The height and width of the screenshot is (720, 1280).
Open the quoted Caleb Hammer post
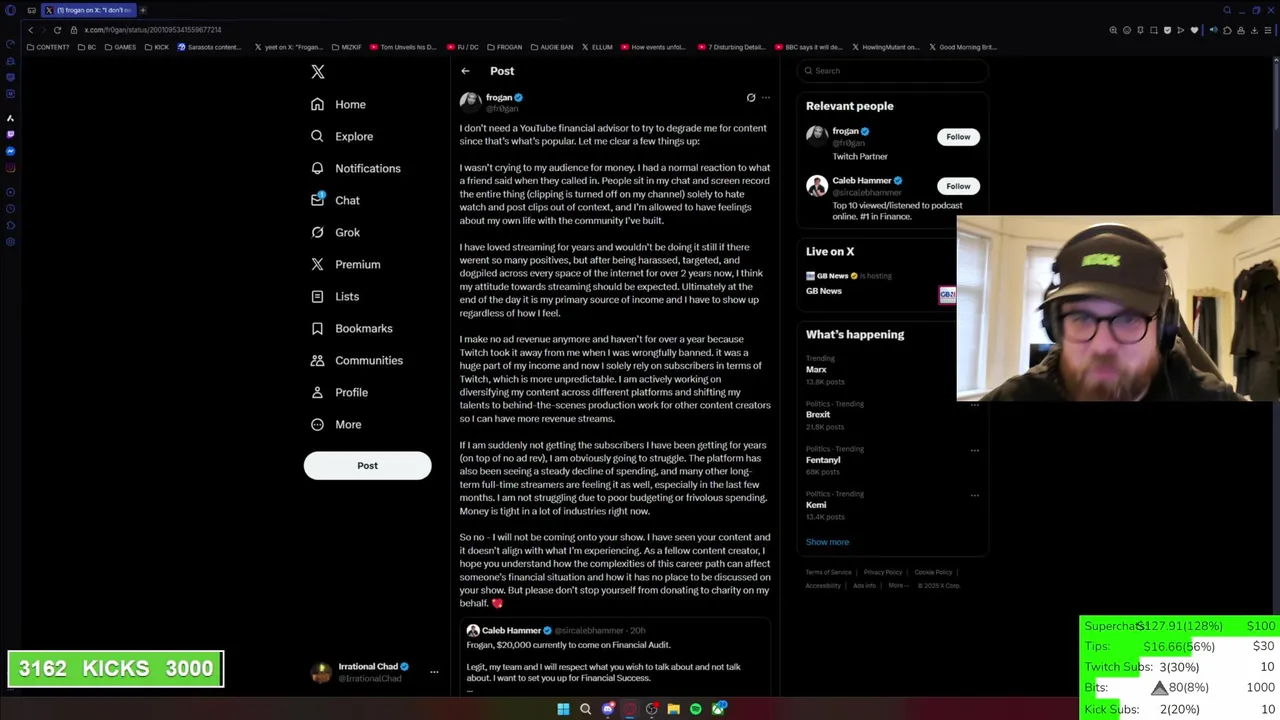click(615, 657)
